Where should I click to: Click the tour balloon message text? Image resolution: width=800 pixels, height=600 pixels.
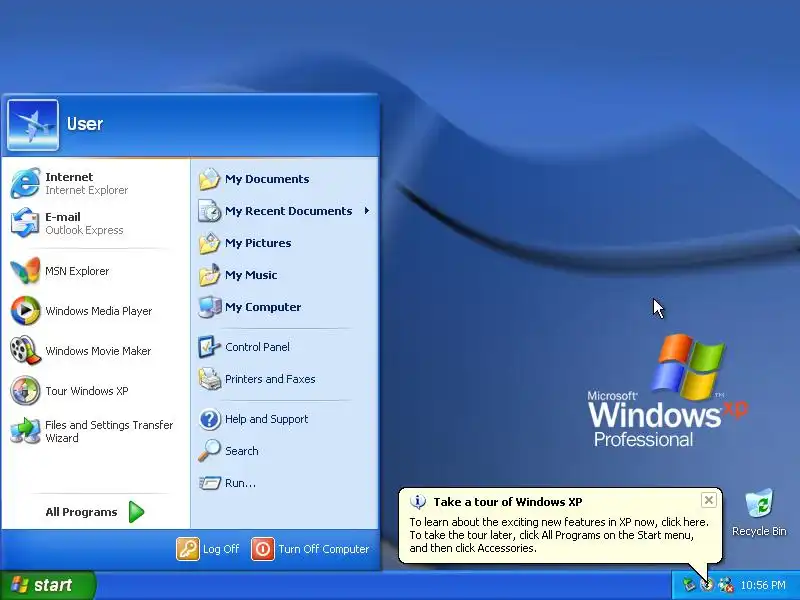coord(559,535)
